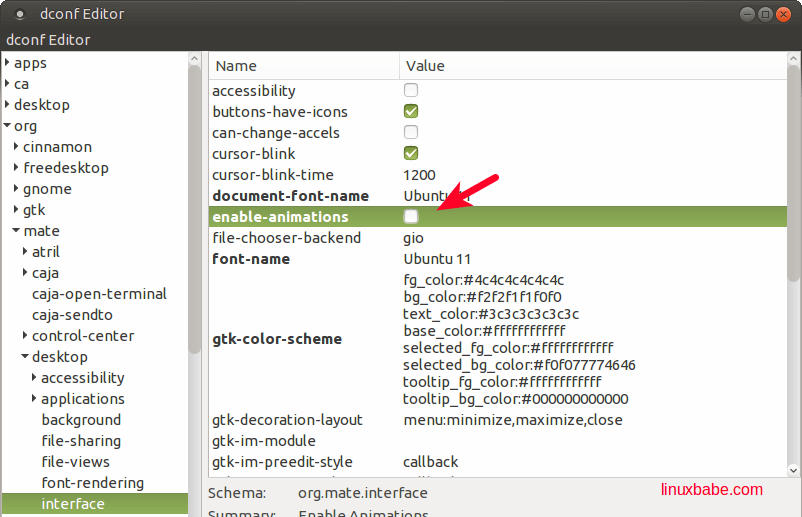Select the gtk-color-scheme row
Image resolution: width=802 pixels, height=517 pixels.
pyautogui.click(x=277, y=339)
